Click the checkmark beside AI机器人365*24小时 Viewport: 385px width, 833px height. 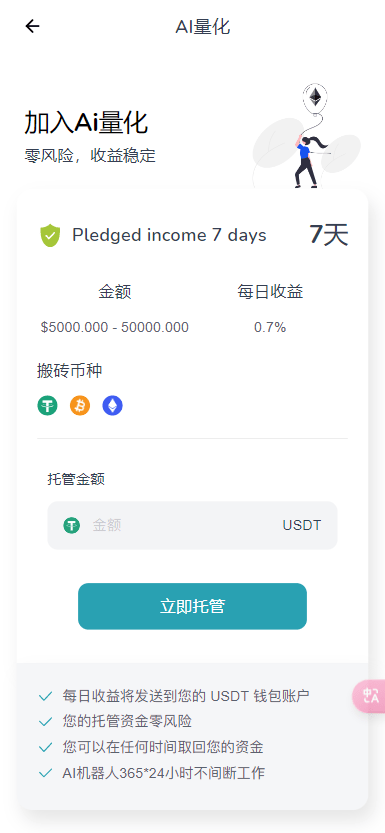tap(46, 774)
